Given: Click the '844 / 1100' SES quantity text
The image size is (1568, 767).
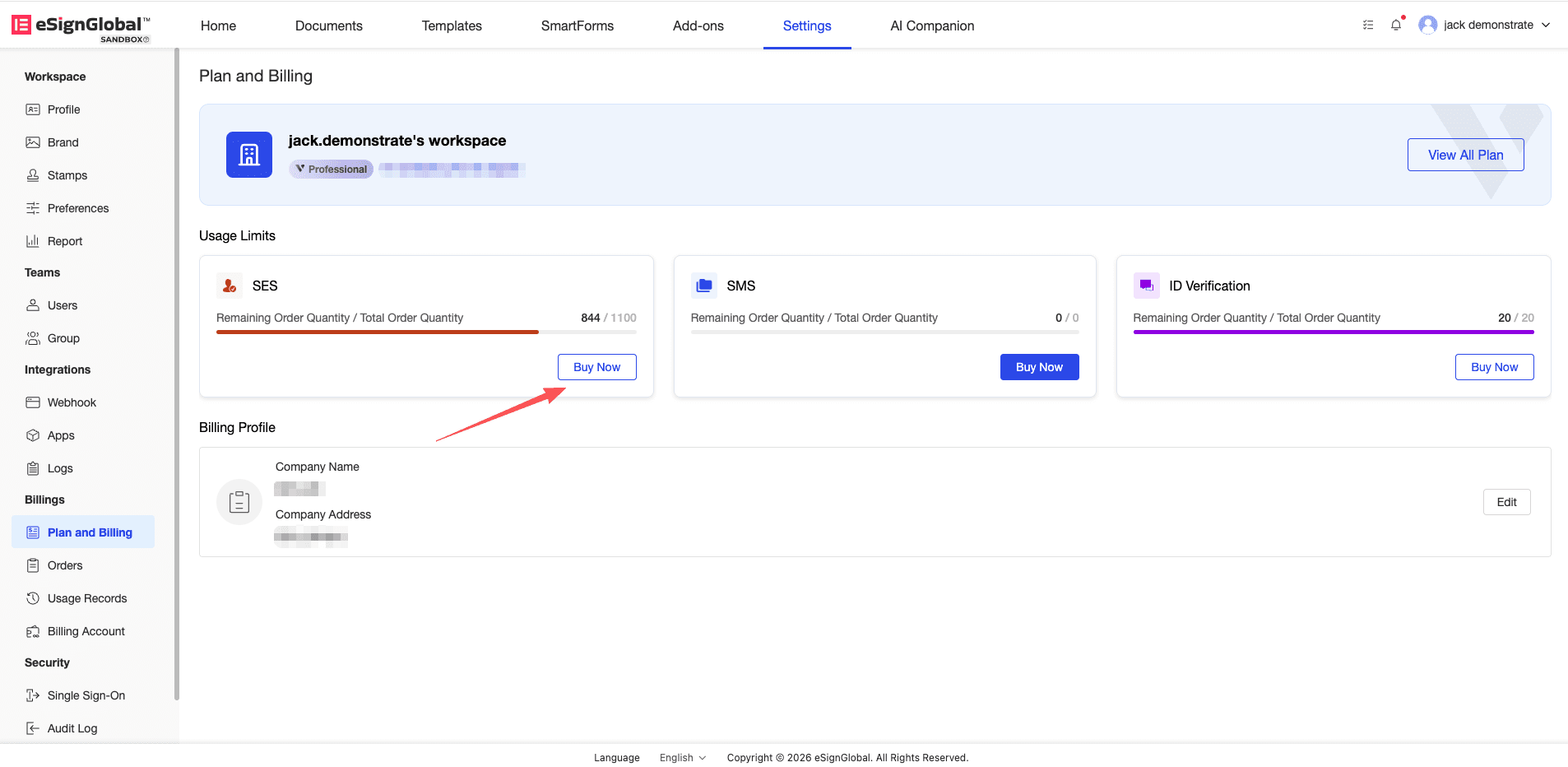Looking at the screenshot, I should (x=609, y=318).
